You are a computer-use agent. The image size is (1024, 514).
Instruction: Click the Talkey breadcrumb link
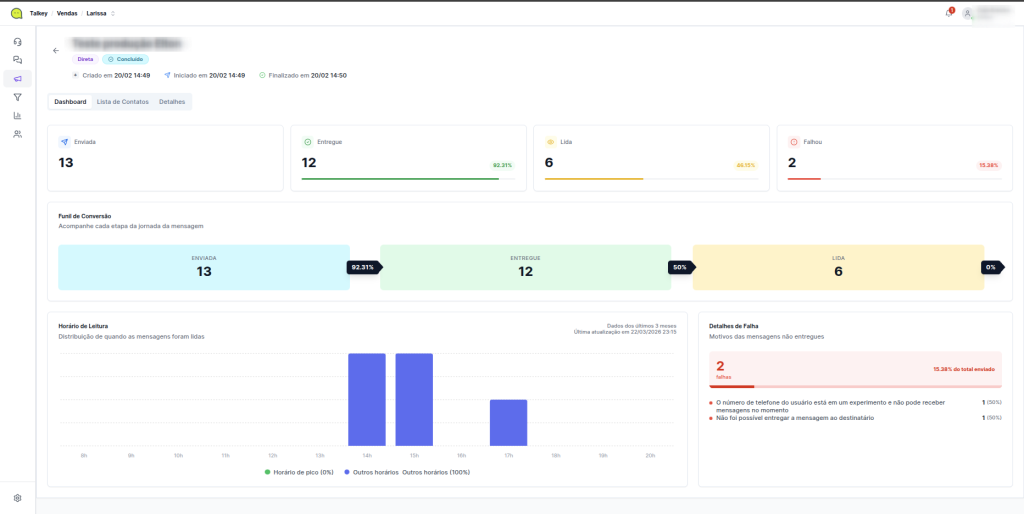click(x=39, y=13)
